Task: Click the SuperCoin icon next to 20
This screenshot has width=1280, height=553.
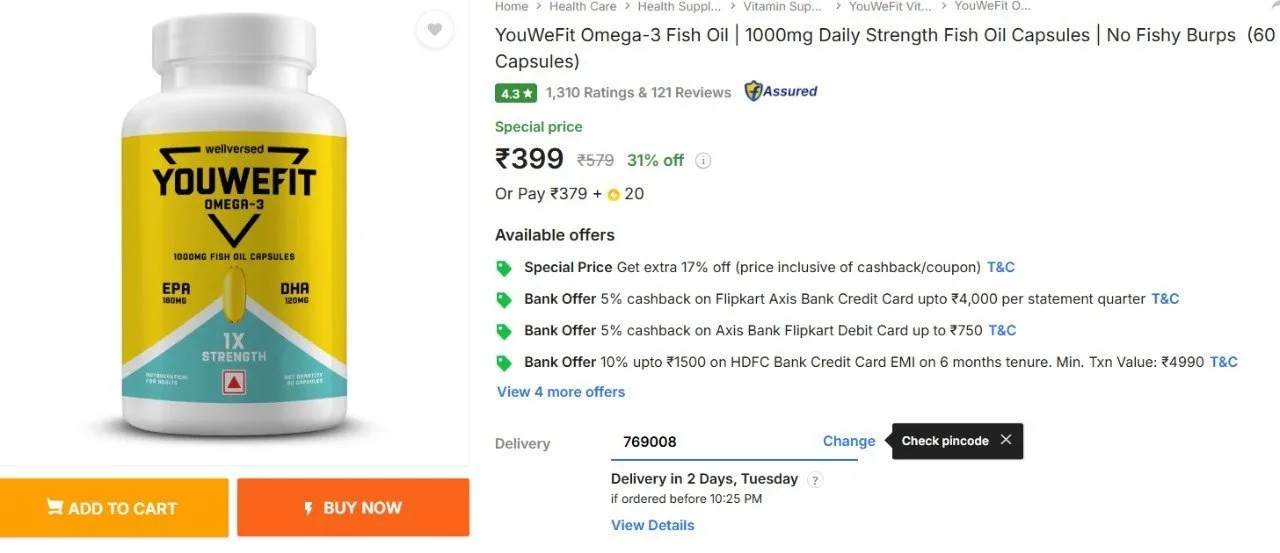Action: coord(613,194)
